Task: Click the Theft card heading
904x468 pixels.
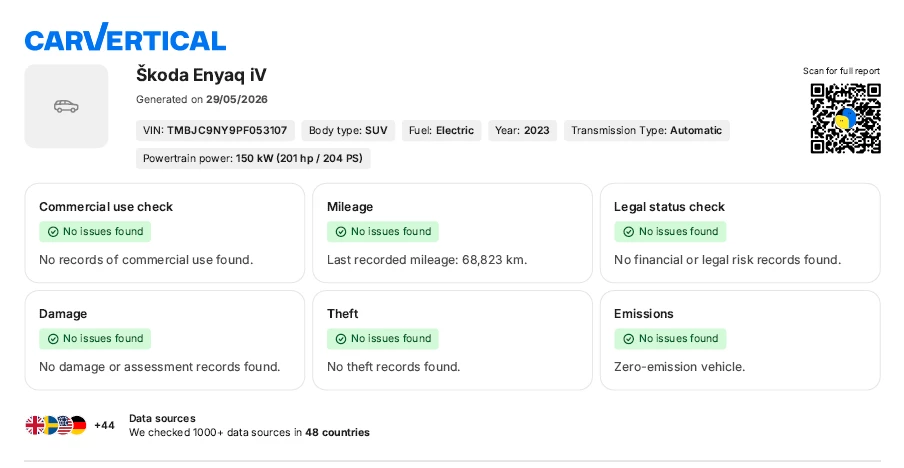Action: [342, 314]
